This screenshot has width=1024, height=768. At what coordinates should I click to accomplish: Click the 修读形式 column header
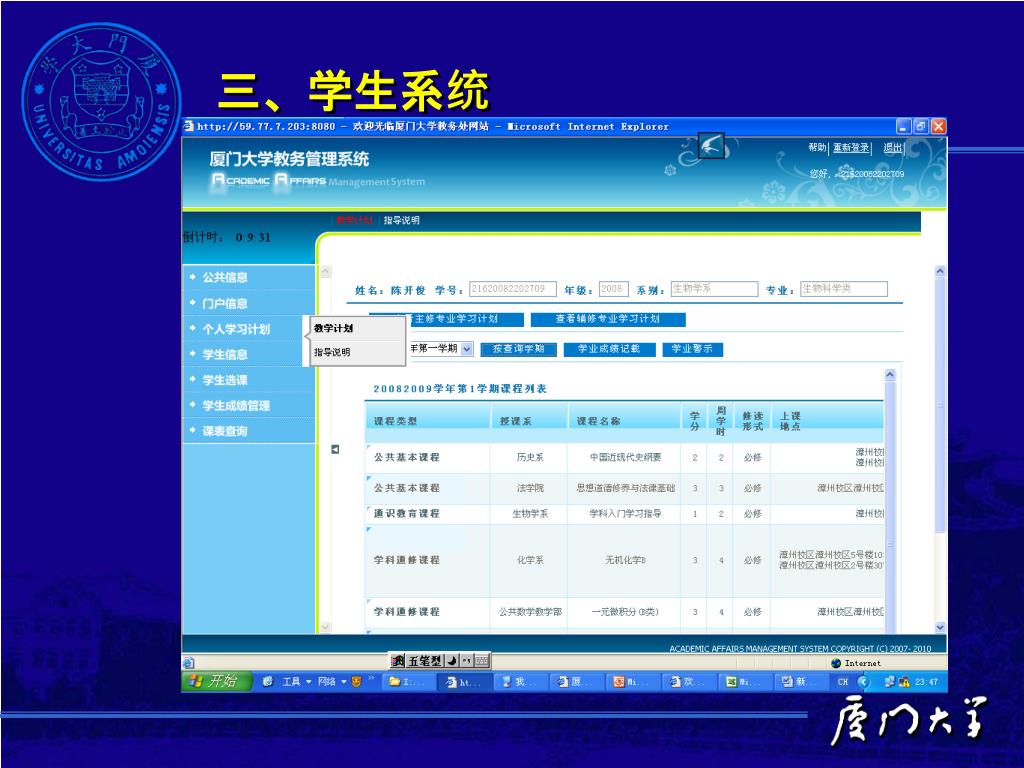point(752,421)
